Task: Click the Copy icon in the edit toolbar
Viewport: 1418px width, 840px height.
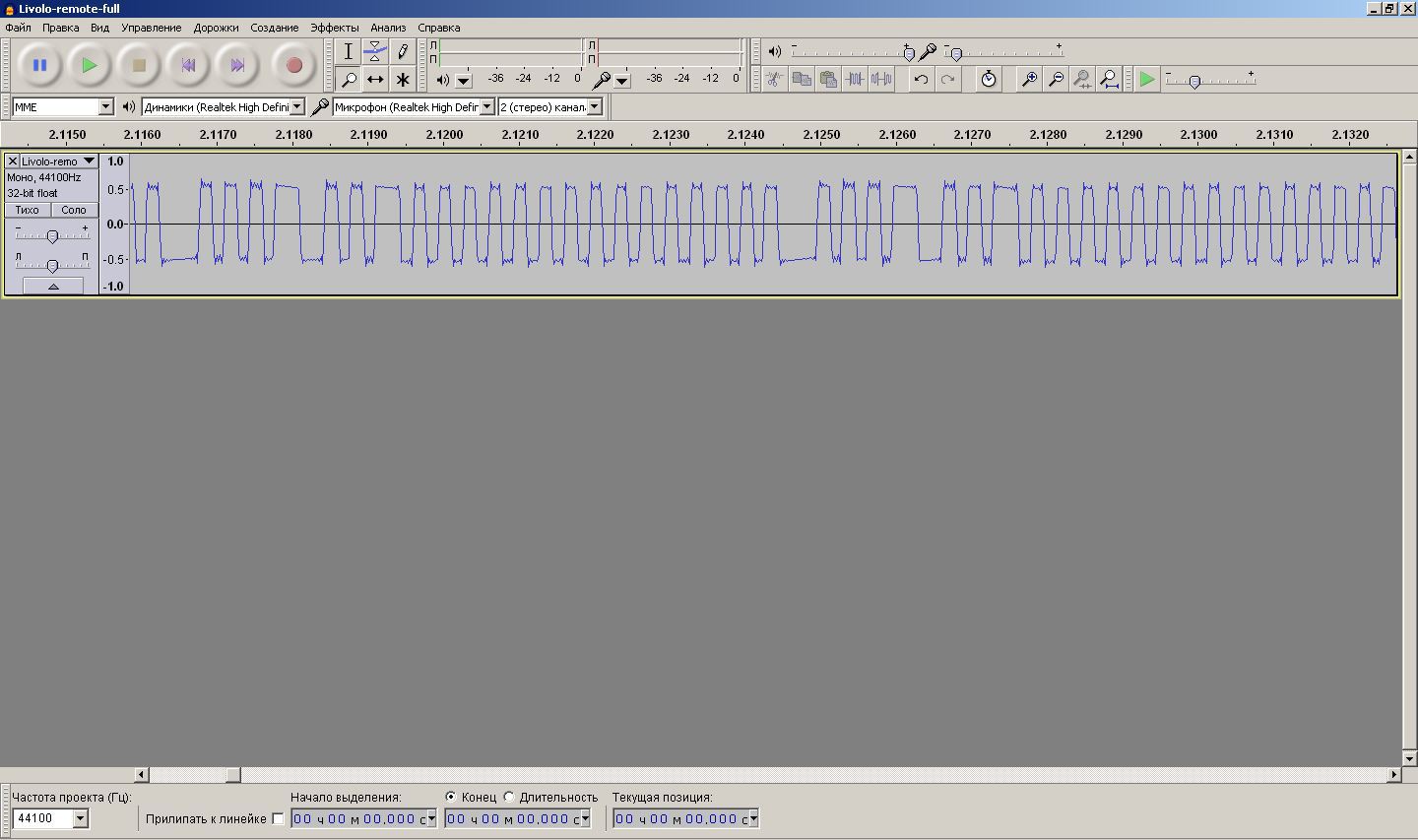Action: click(x=802, y=79)
